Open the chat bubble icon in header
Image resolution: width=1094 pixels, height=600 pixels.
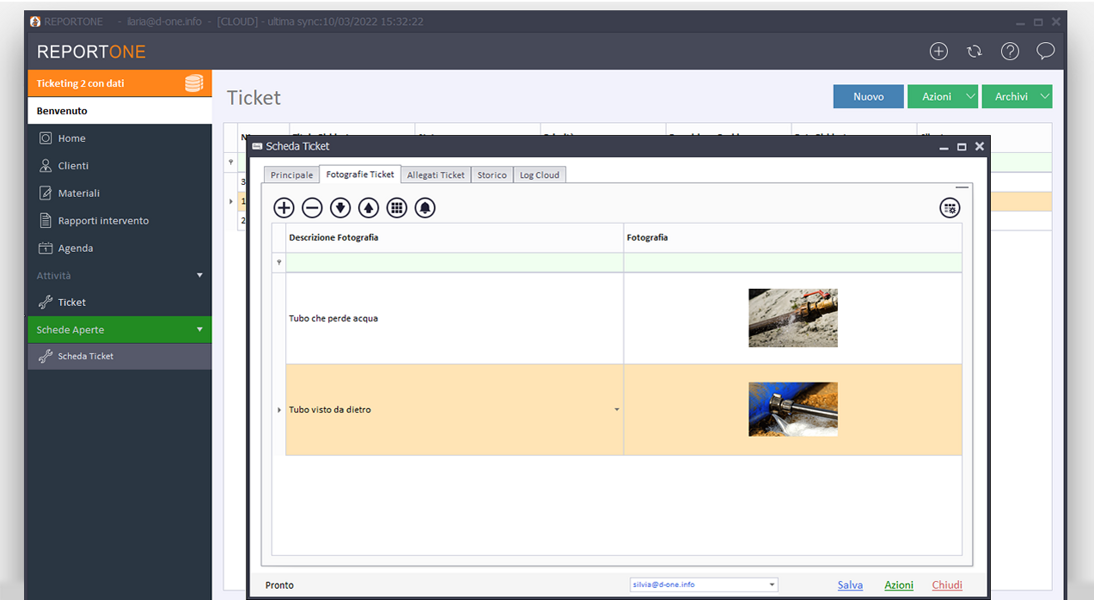pyautogui.click(x=1045, y=51)
